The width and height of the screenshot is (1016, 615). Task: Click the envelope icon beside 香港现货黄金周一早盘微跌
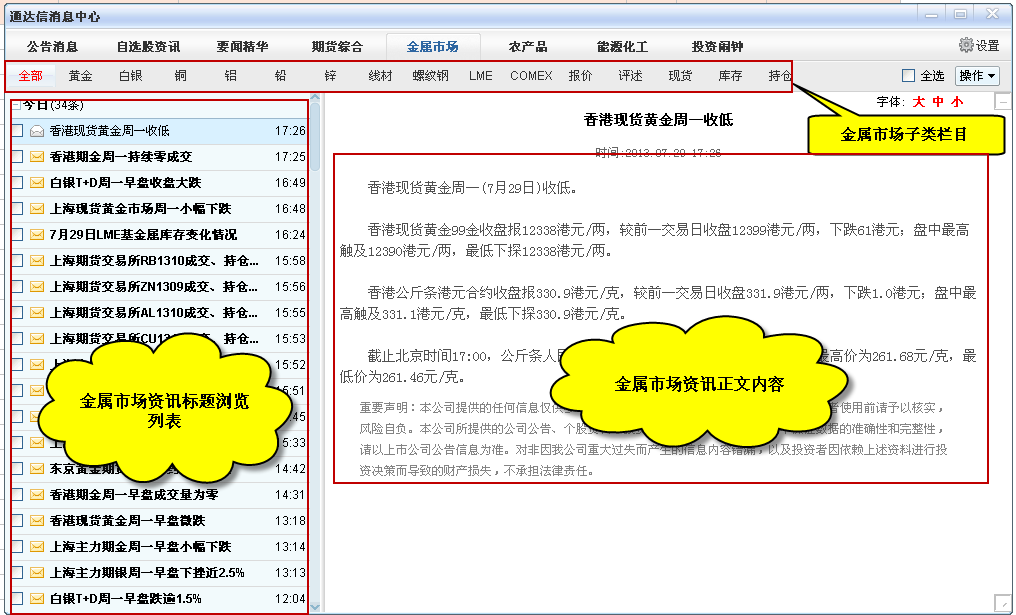pyautogui.click(x=37, y=520)
